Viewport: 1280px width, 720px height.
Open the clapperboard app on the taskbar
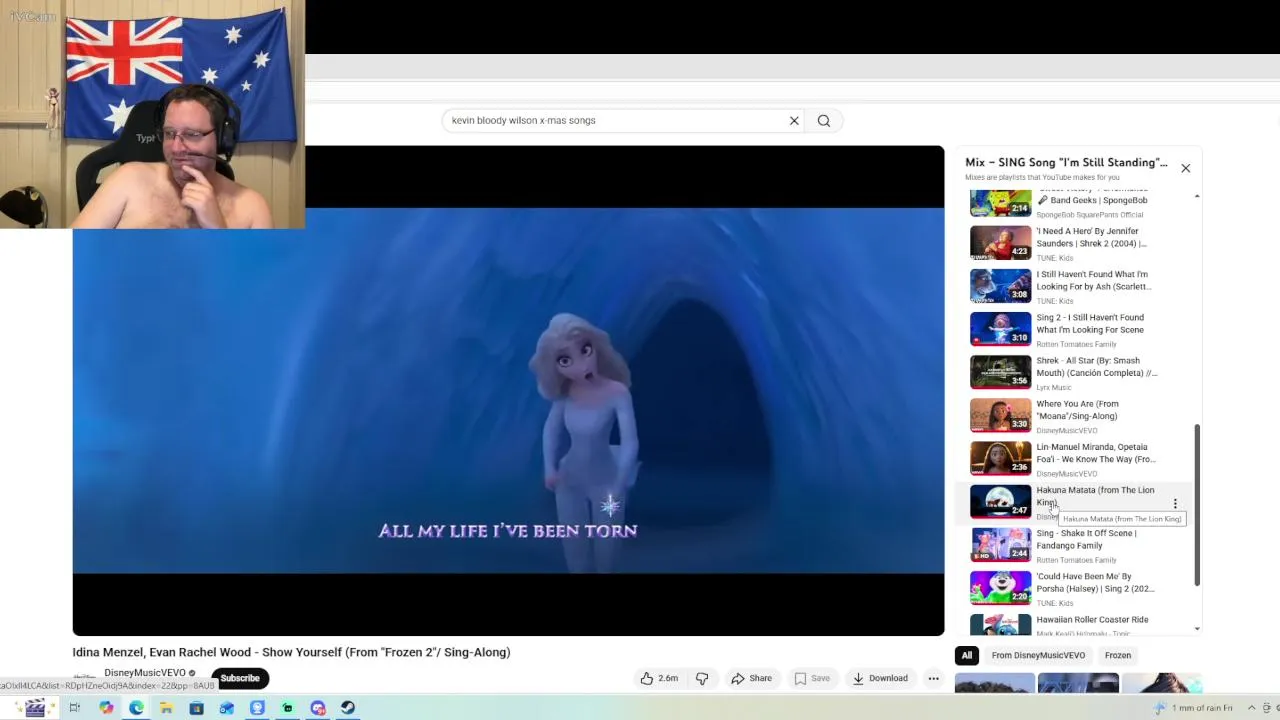(x=35, y=708)
